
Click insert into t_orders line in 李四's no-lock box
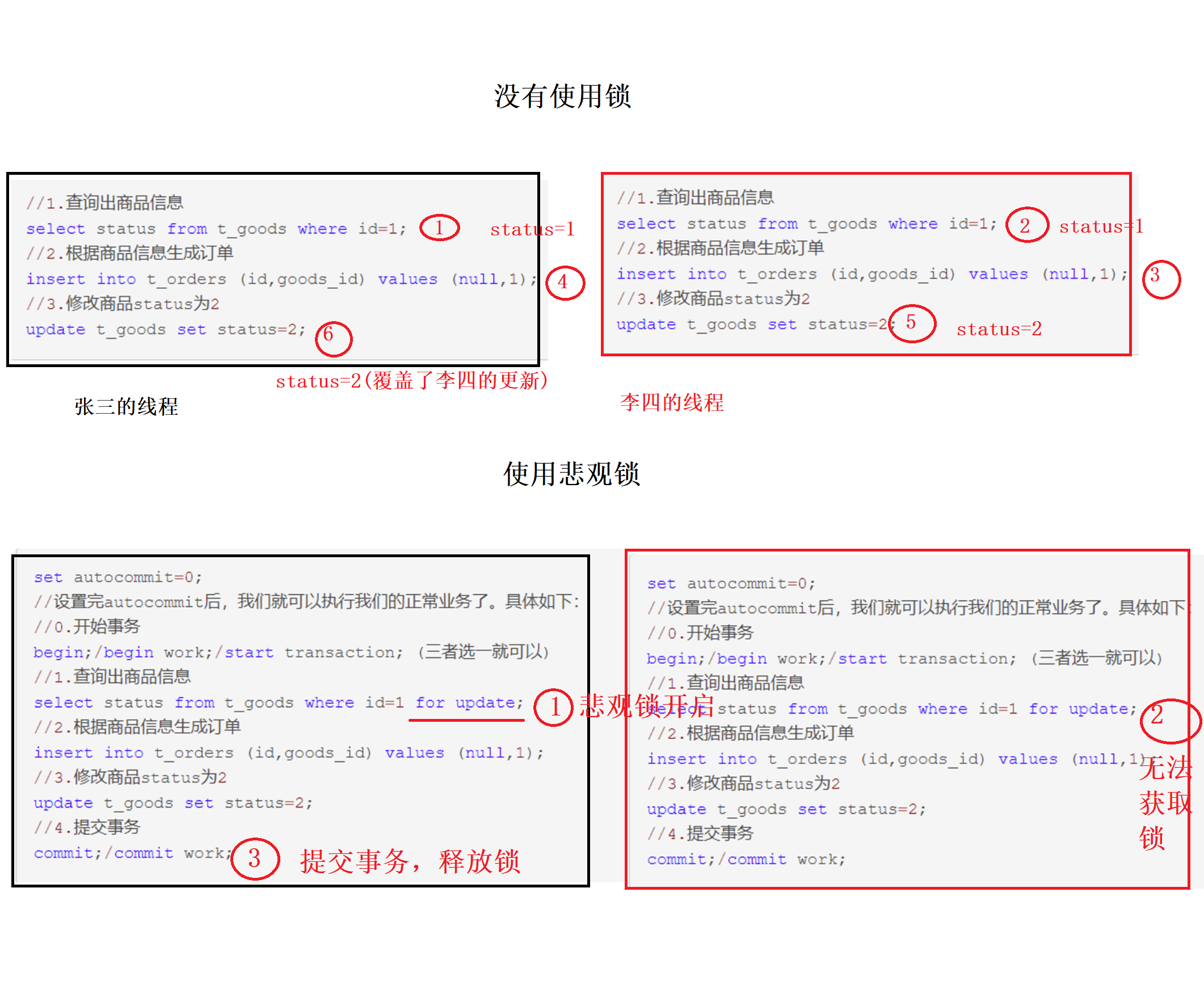click(872, 274)
